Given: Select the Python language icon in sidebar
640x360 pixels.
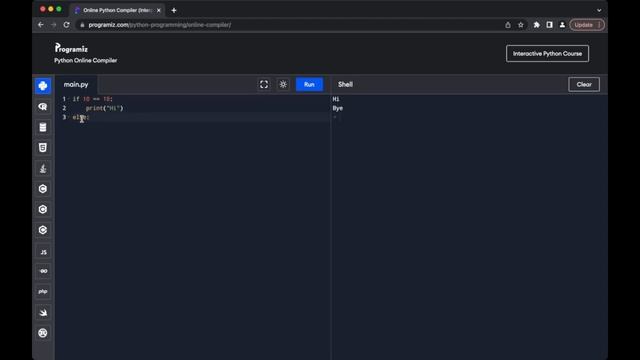Looking at the screenshot, I should click(x=43, y=86).
